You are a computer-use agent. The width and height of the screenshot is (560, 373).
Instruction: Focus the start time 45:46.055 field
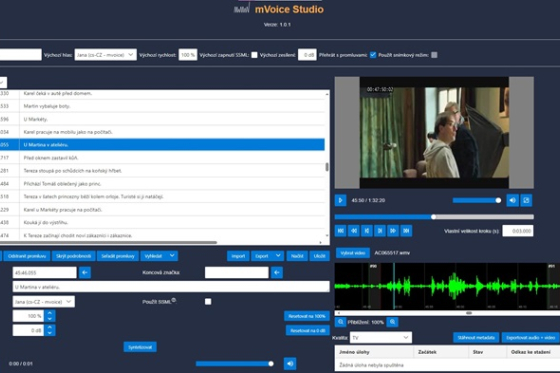(45, 273)
